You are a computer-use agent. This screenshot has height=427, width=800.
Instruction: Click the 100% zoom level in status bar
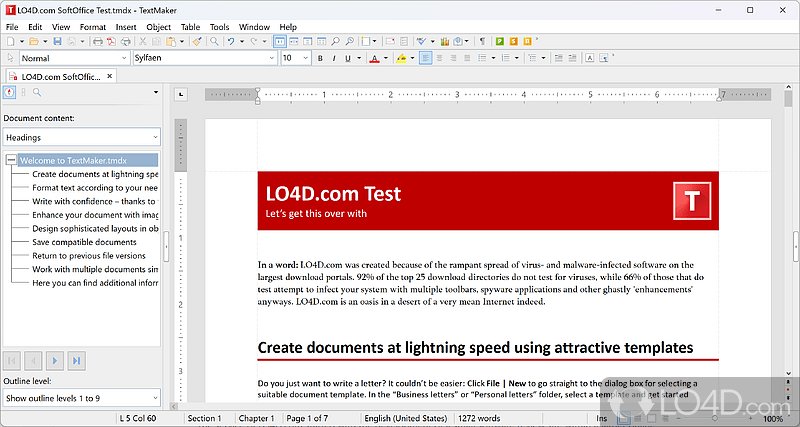[773, 418]
